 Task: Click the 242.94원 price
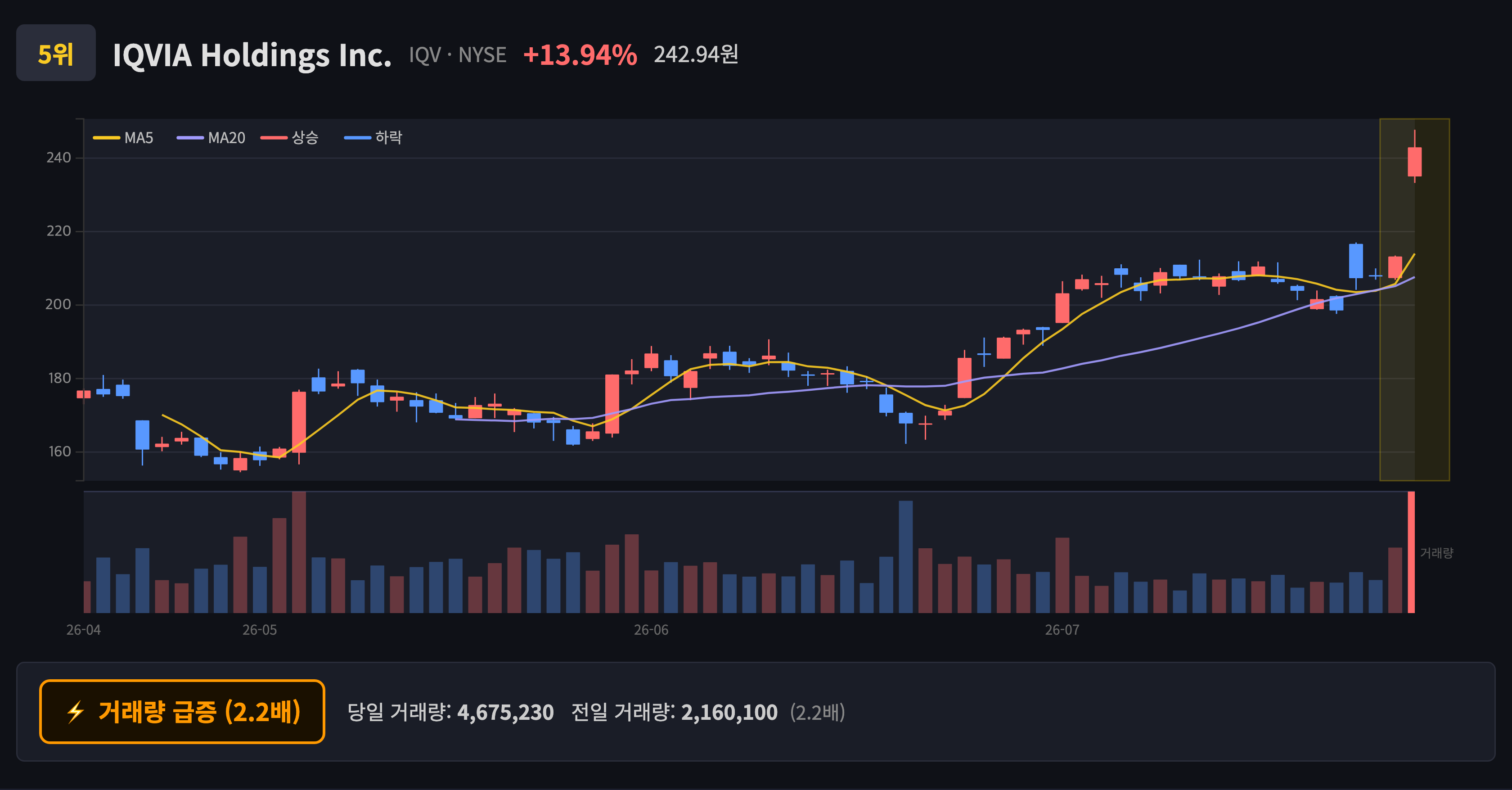pos(696,54)
